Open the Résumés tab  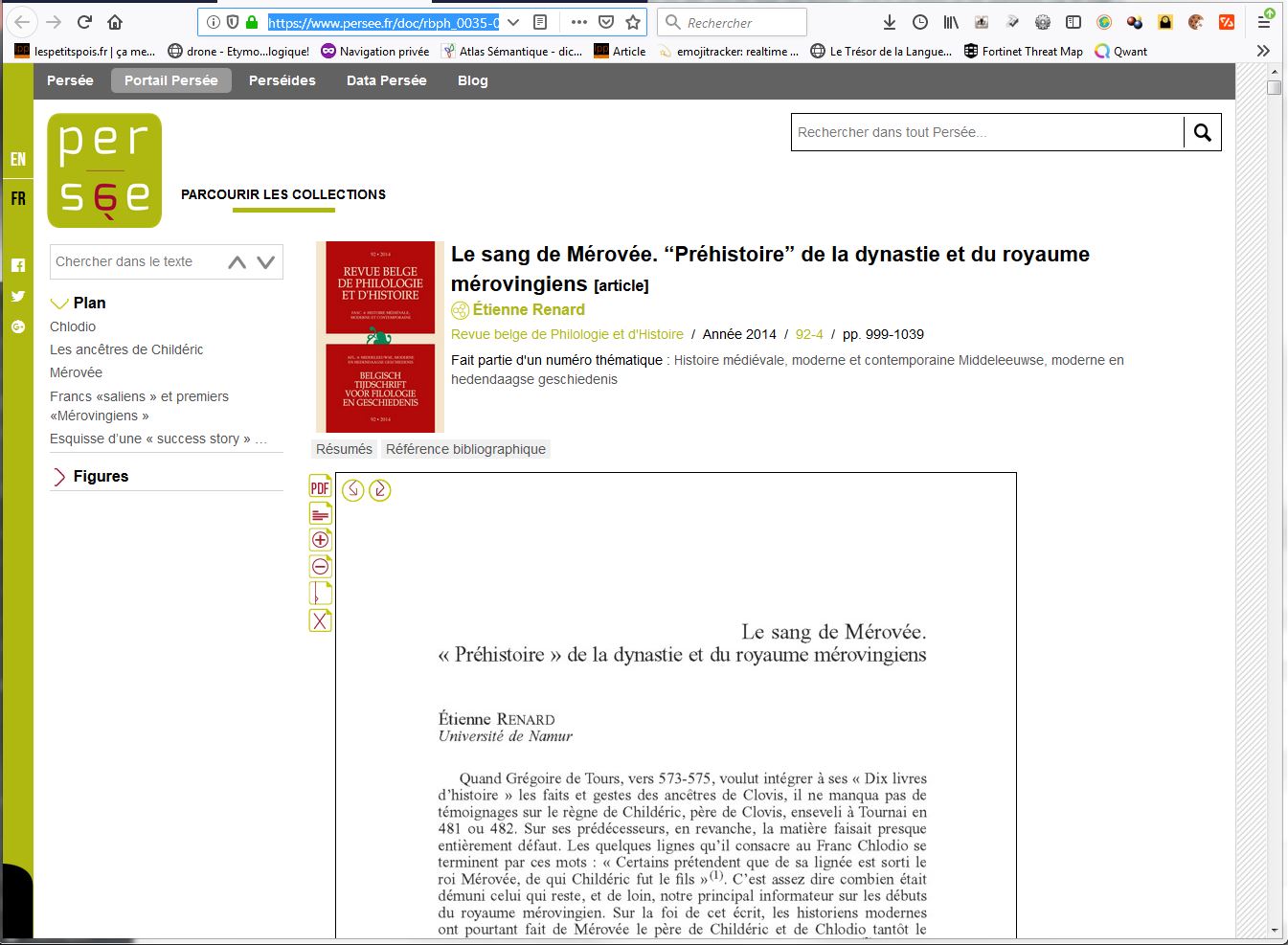(344, 449)
